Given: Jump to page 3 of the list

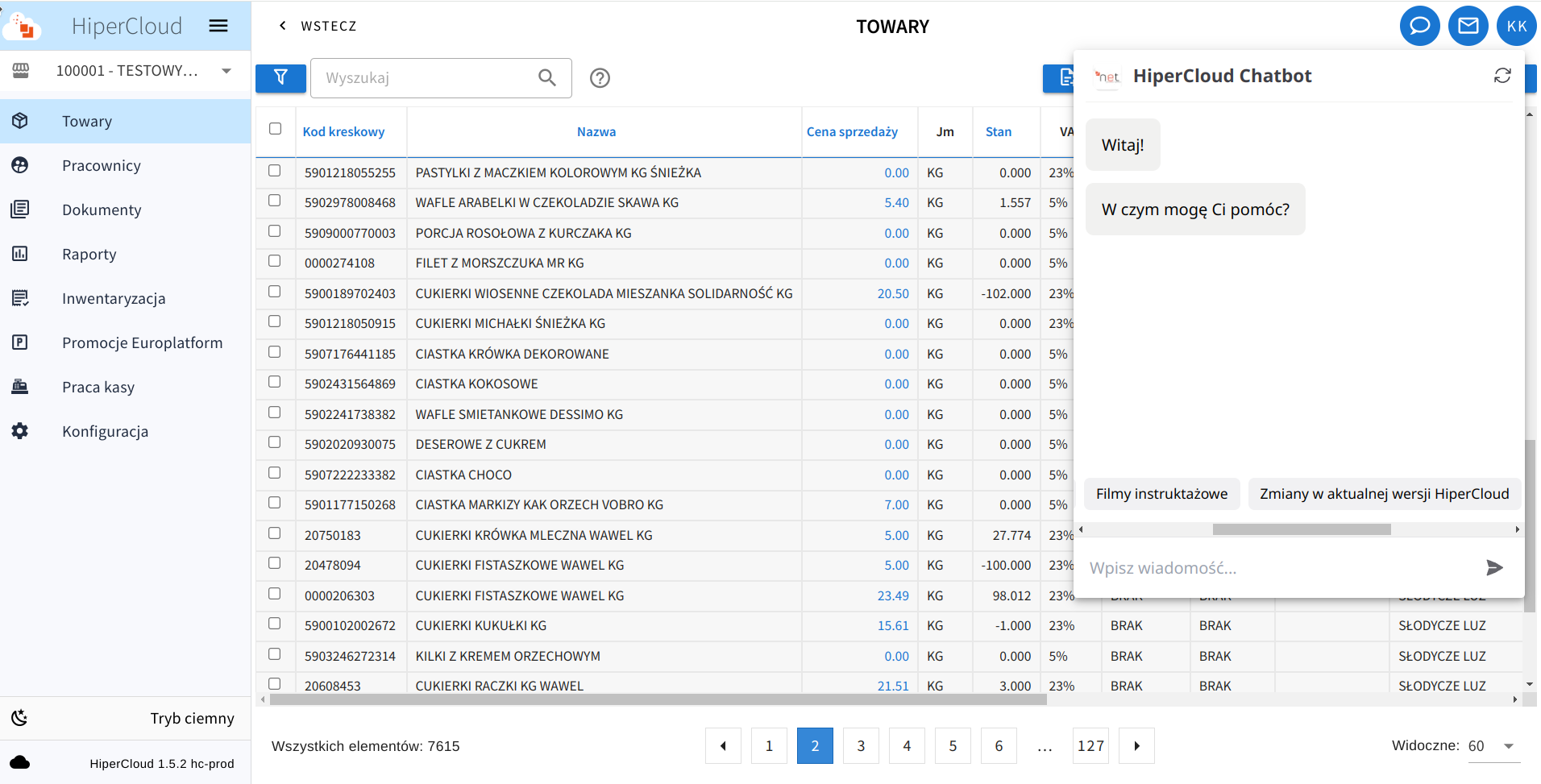Looking at the screenshot, I should [x=861, y=746].
